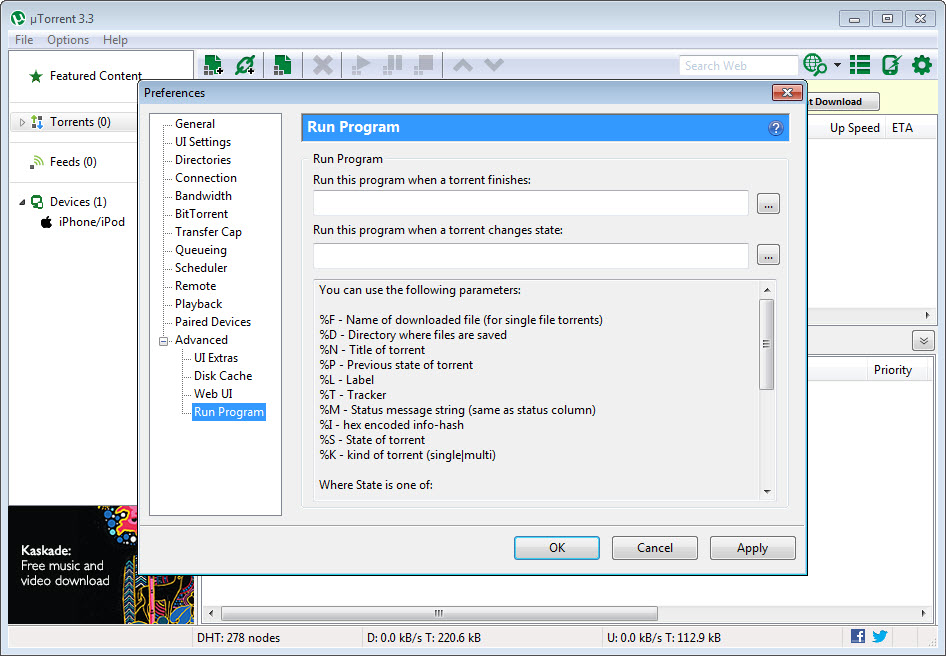The width and height of the screenshot is (946, 656).
Task: Select Remote in the preferences tree
Action: pos(195,286)
